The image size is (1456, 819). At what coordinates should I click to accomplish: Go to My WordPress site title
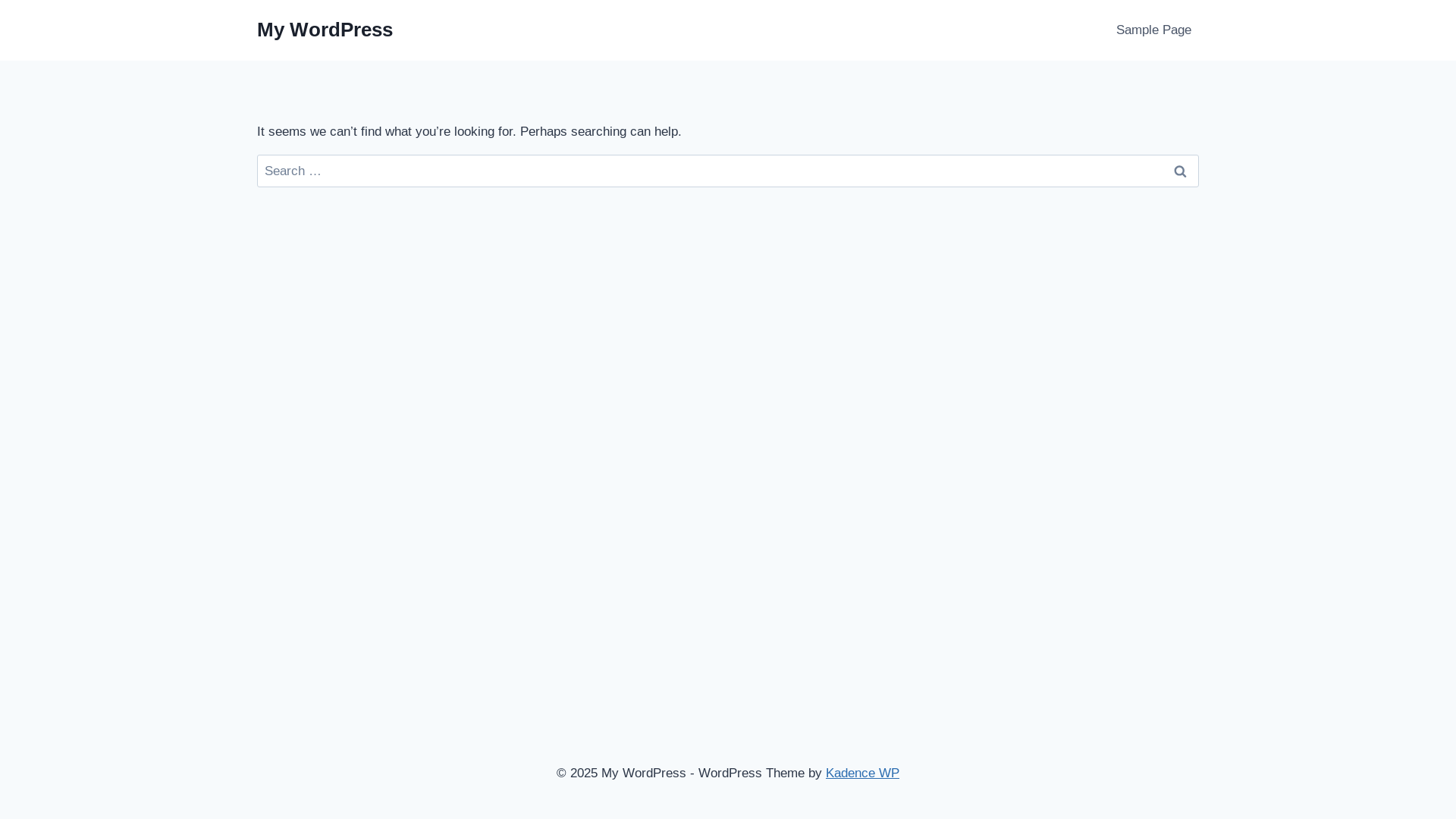point(325,30)
